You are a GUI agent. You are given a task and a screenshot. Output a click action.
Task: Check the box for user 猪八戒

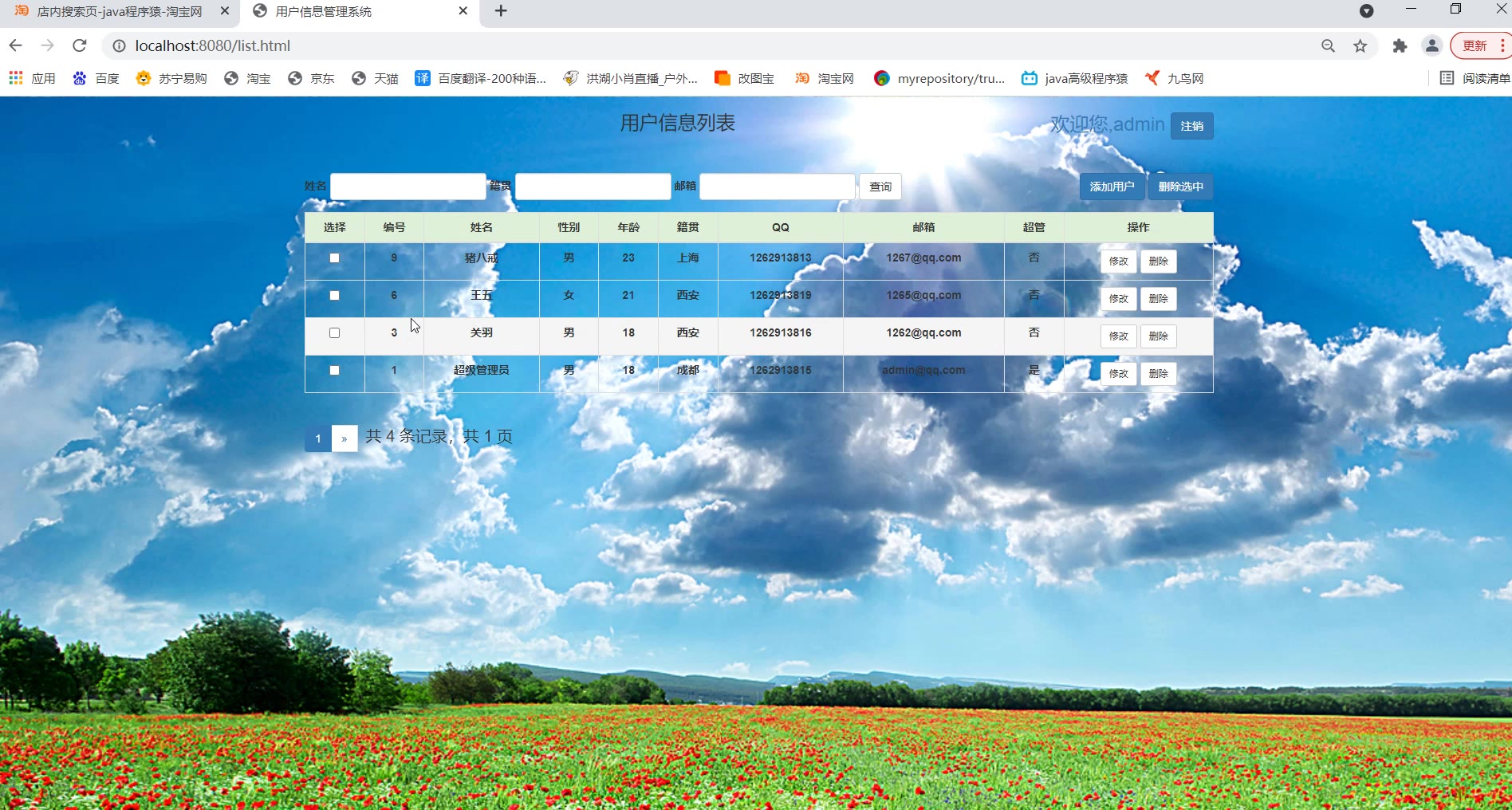(334, 258)
